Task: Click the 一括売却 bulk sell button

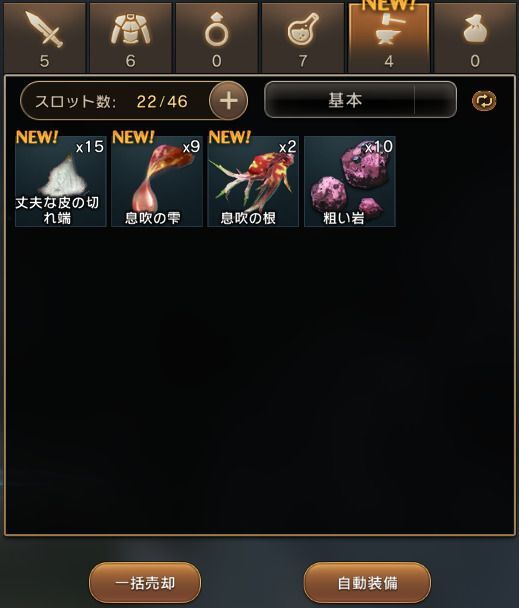Action: [145, 583]
